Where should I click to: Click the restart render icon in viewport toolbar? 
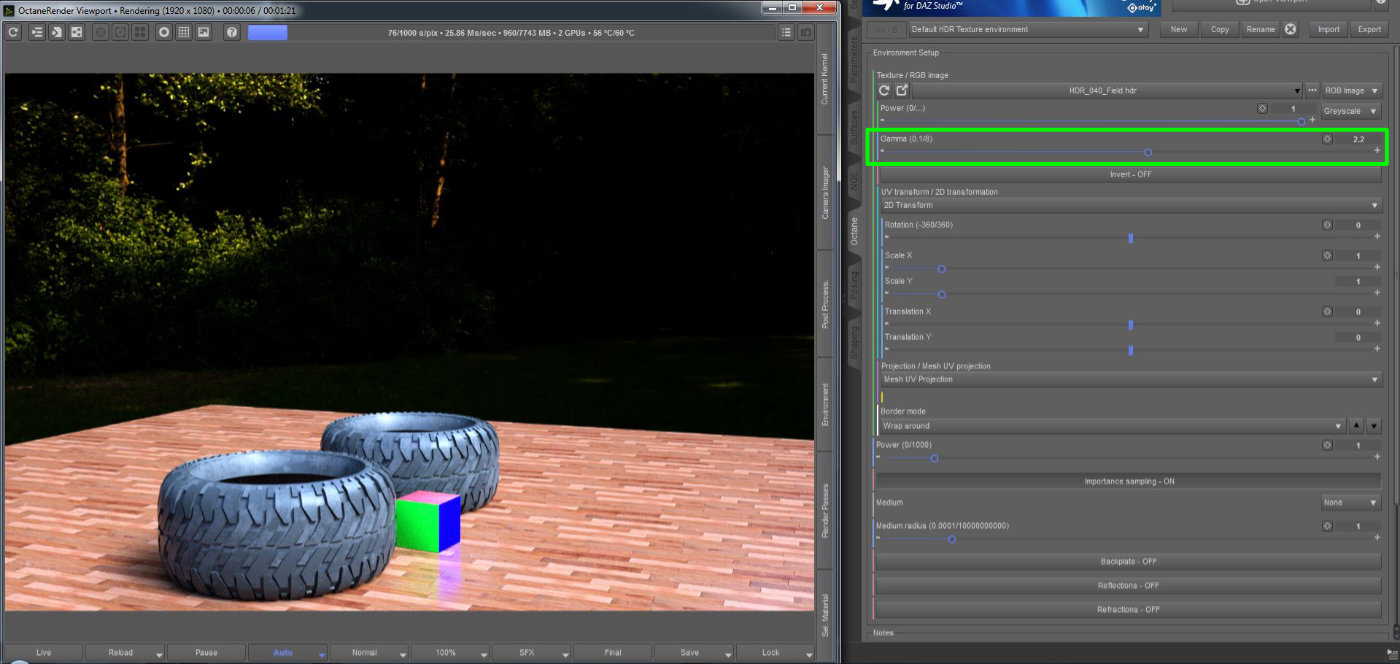[13, 32]
